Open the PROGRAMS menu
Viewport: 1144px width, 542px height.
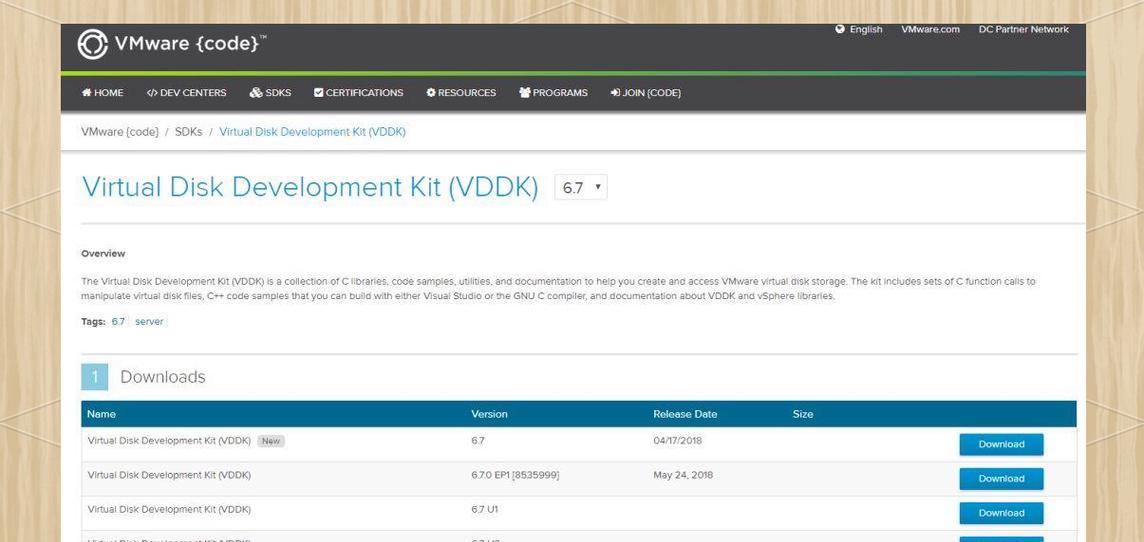[x=553, y=93]
